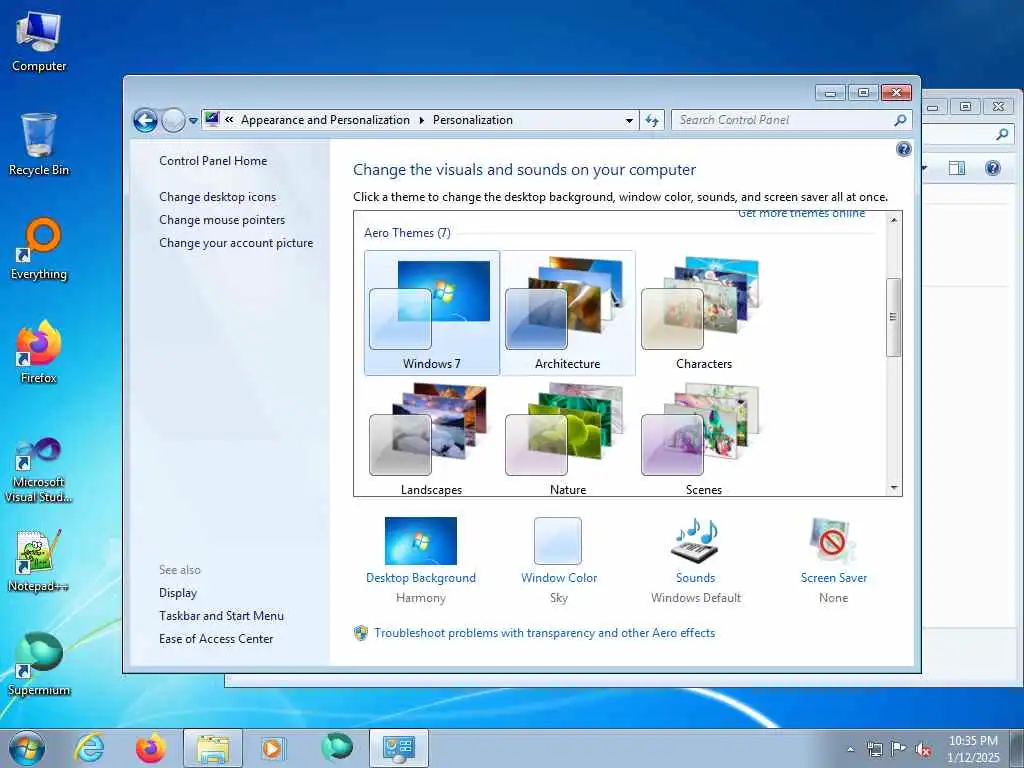Open Windows Media Player from taskbar
This screenshot has width=1024, height=768.
pyautogui.click(x=272, y=748)
